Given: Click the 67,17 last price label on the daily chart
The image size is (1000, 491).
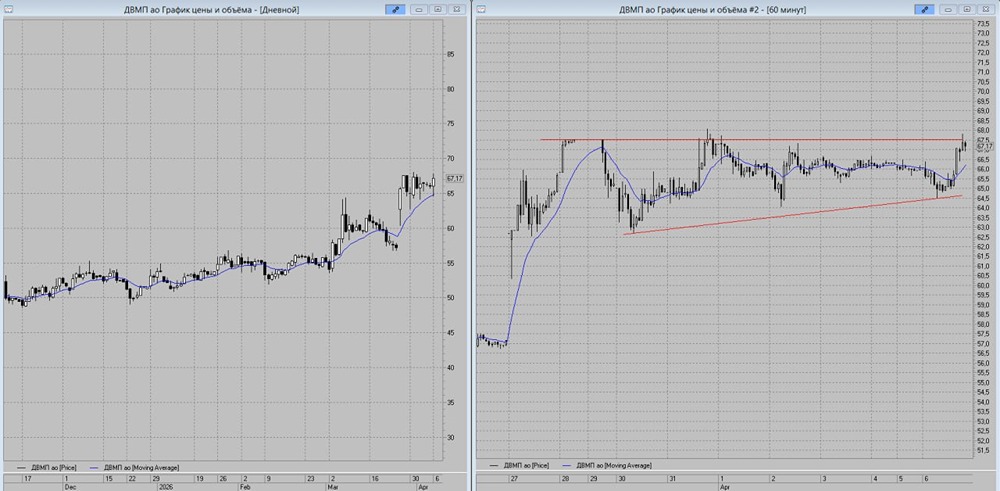Looking at the screenshot, I should 455,179.
